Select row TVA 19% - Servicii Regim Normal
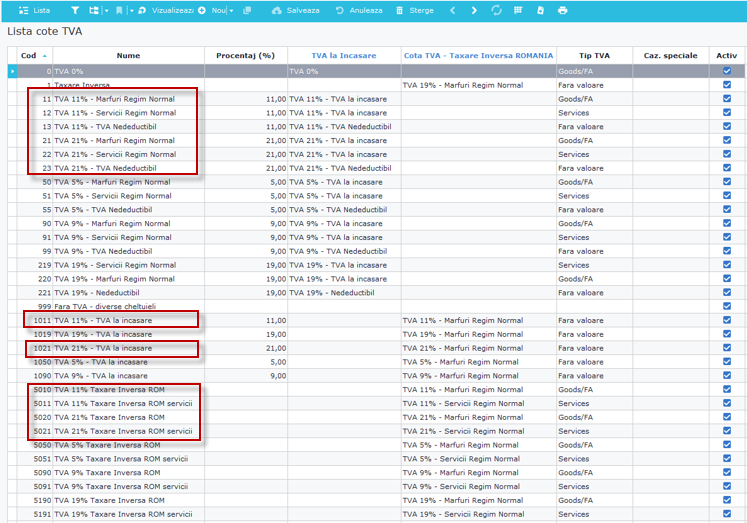747x523 pixels. coord(376,265)
